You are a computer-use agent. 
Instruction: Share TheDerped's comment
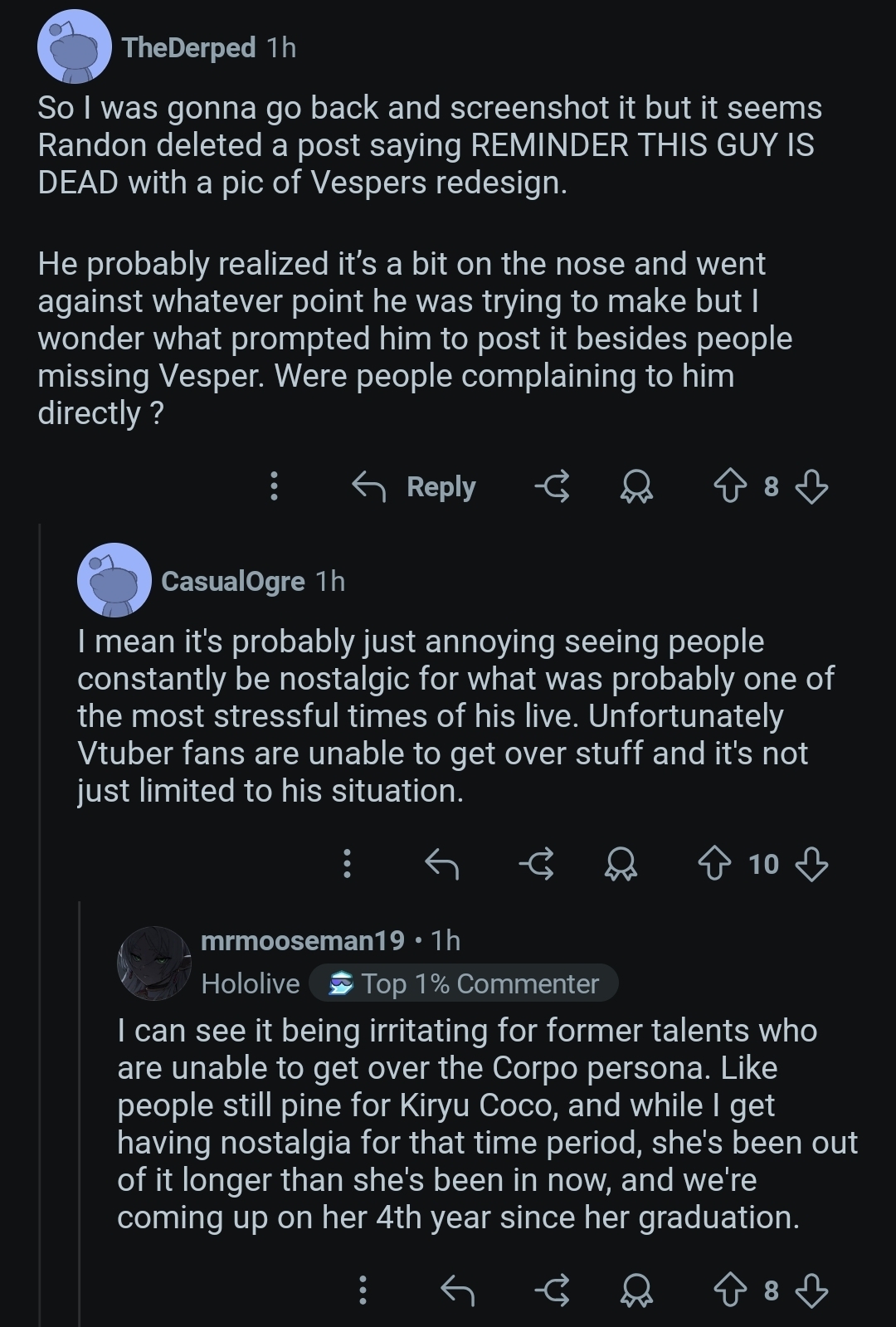point(553,486)
